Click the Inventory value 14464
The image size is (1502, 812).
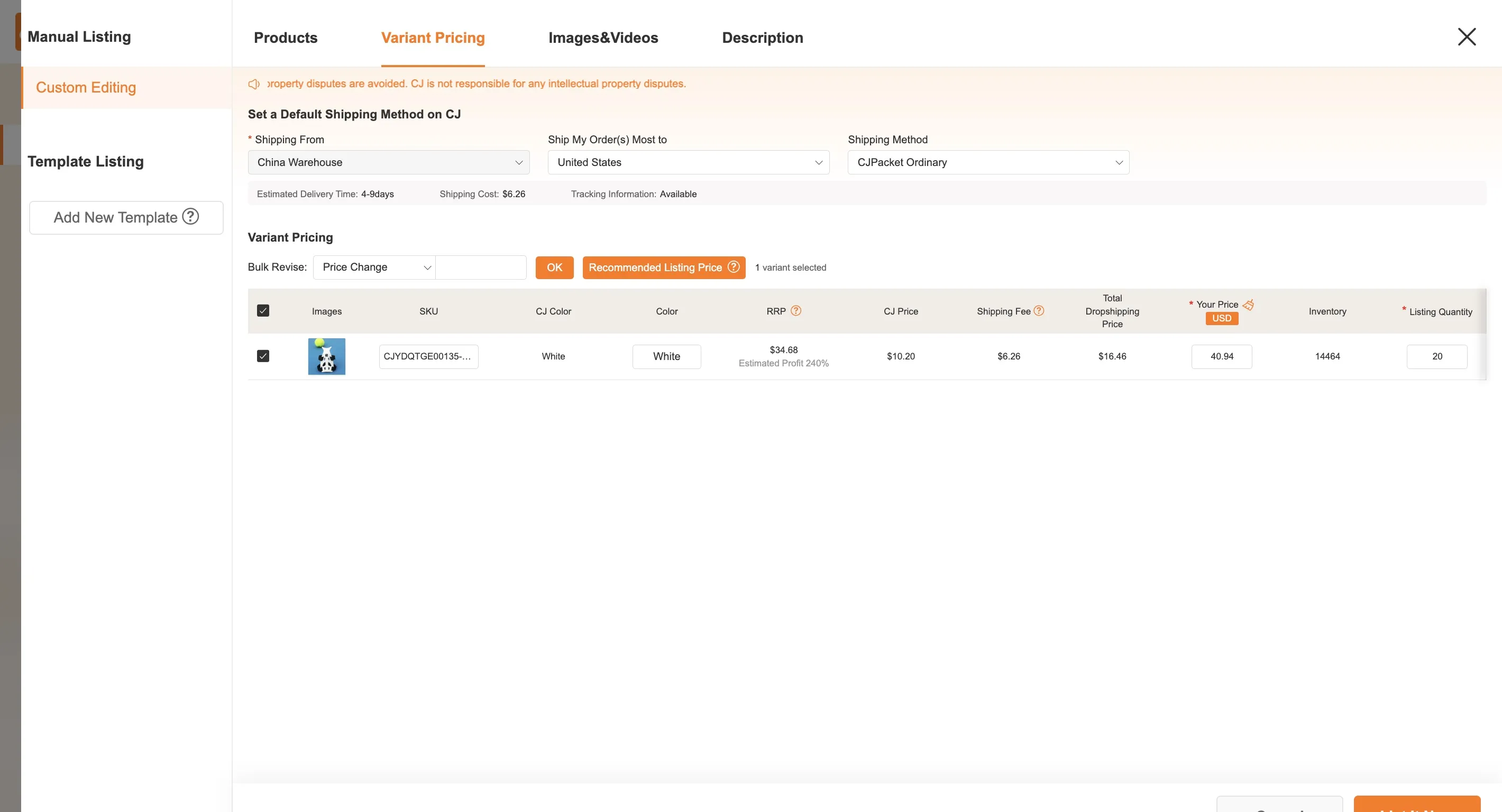(1327, 356)
